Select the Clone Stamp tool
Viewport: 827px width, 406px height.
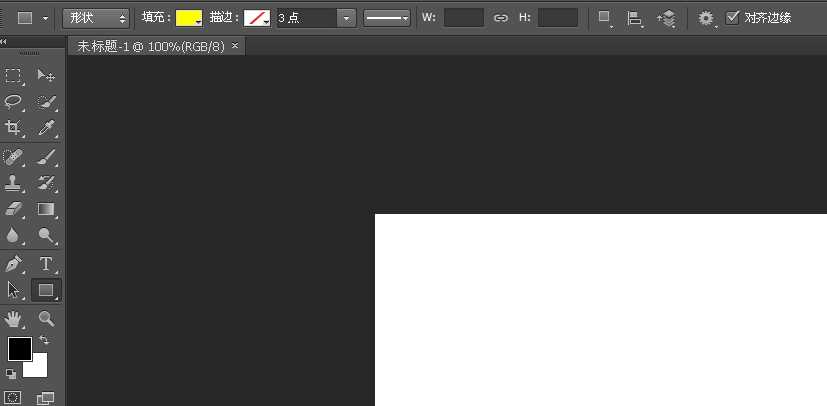coord(14,183)
